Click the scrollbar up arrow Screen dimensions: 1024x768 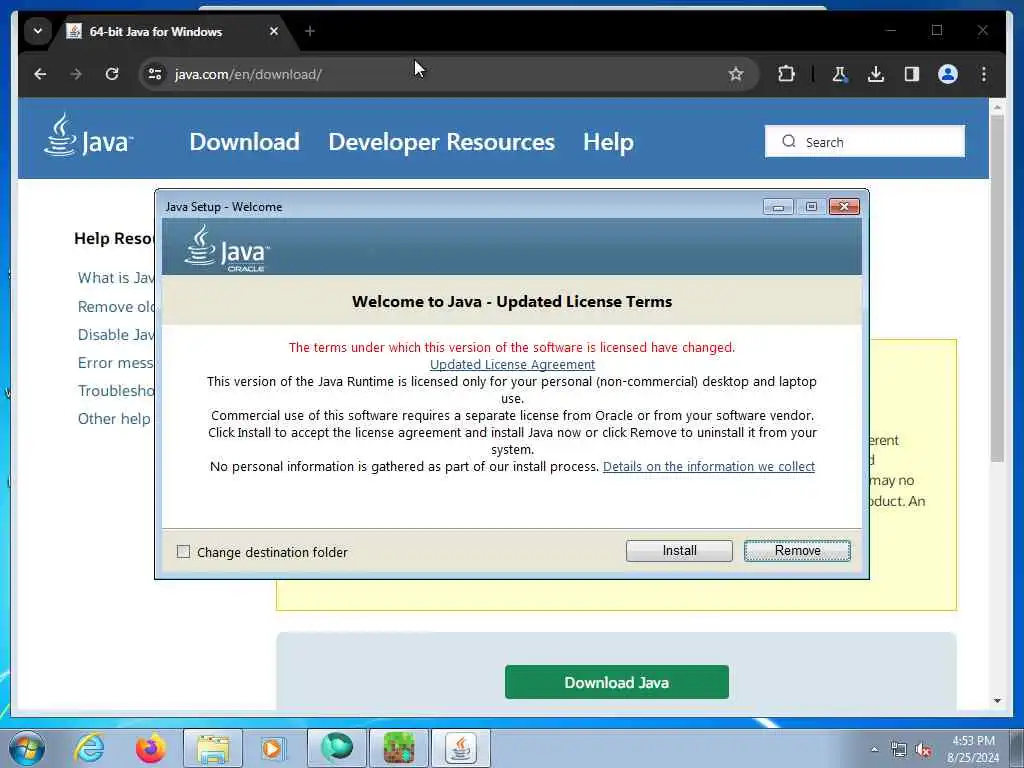click(997, 106)
